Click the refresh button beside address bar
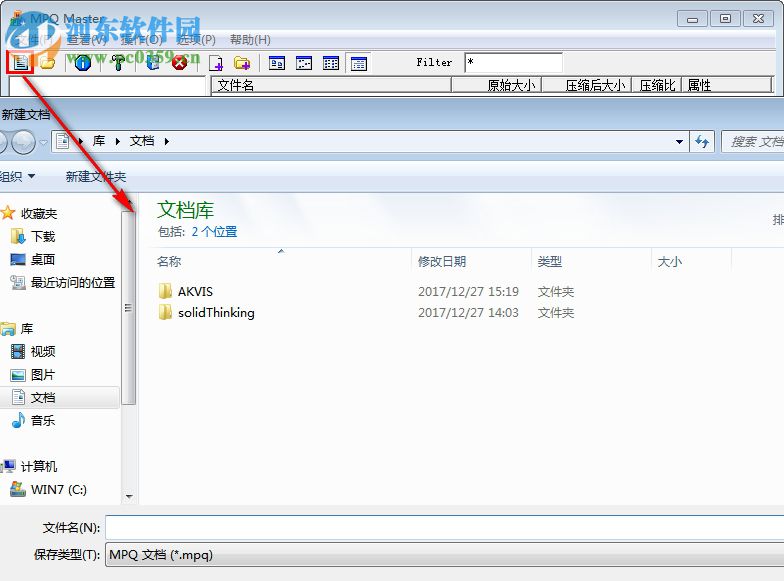The image size is (784, 581). pyautogui.click(x=702, y=142)
